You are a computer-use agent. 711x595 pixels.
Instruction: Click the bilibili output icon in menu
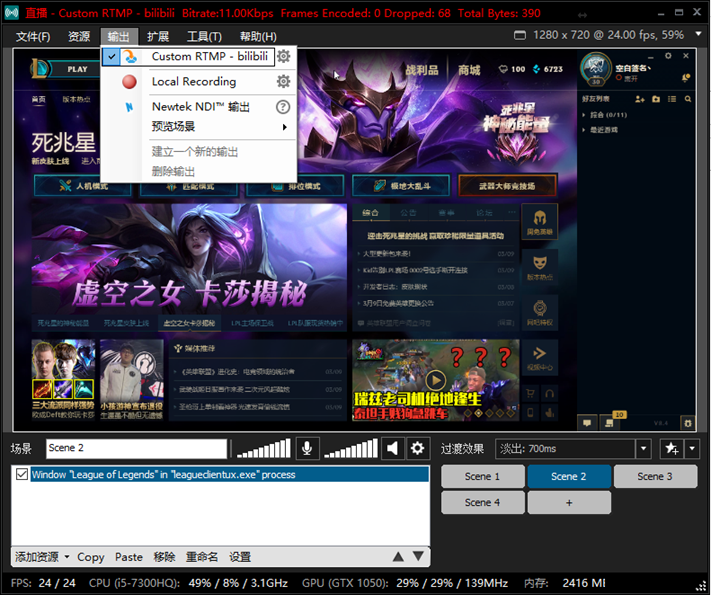[x=130, y=57]
